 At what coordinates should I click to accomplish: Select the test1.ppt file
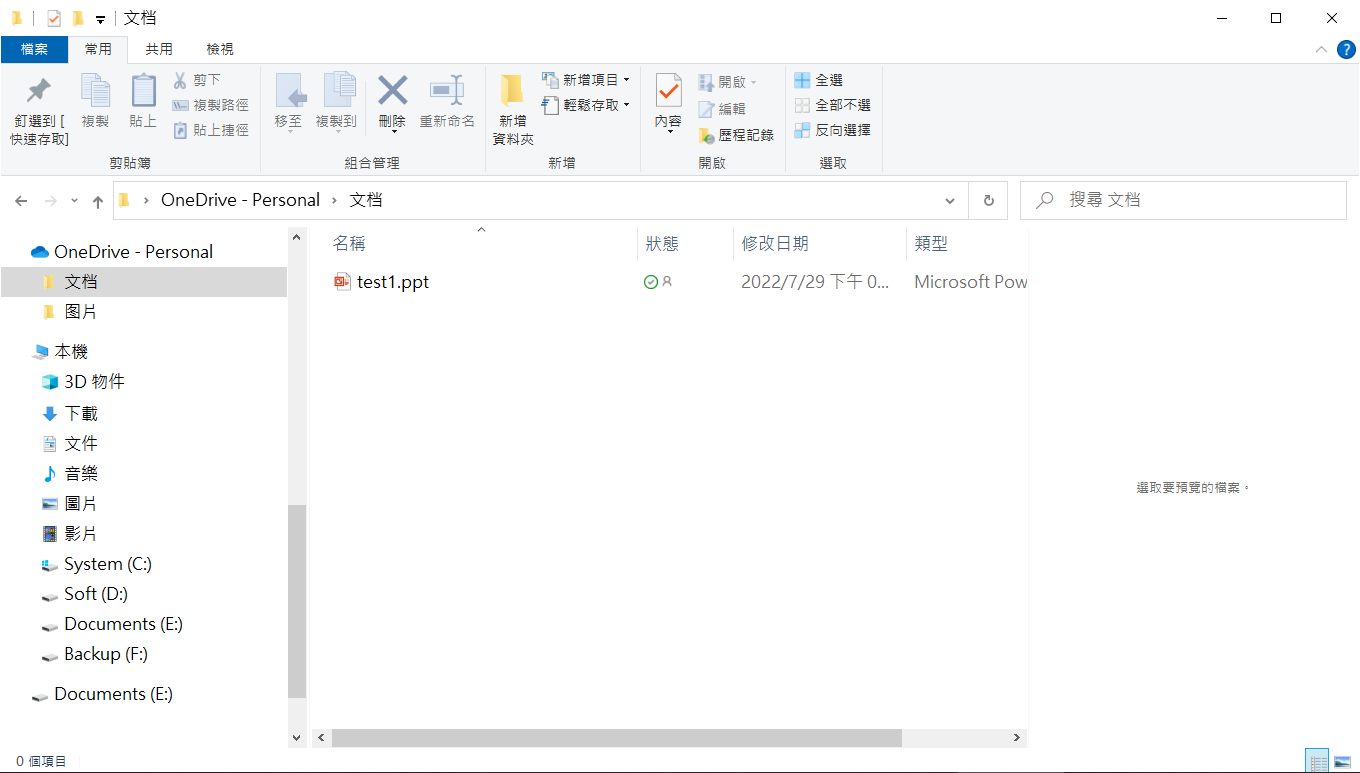(x=392, y=282)
